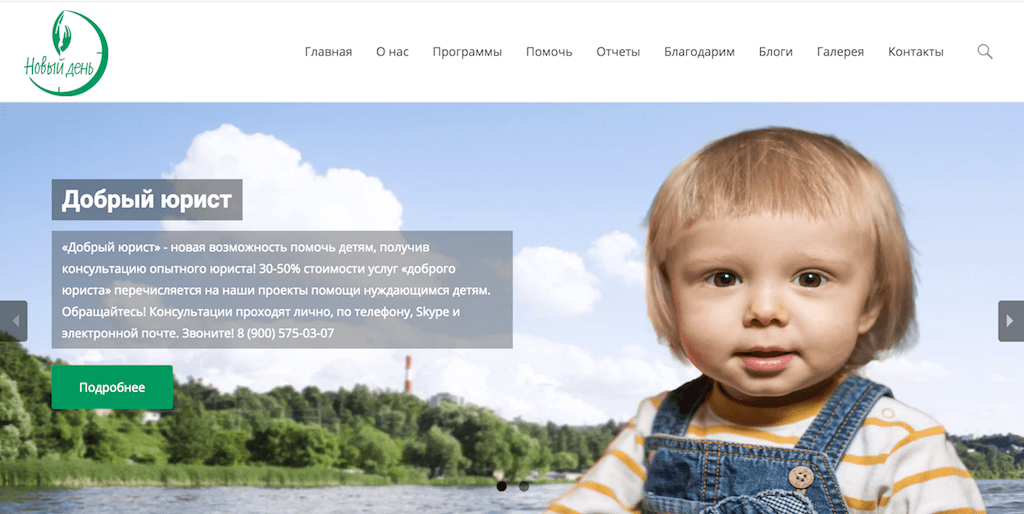This screenshot has height=514, width=1024.
Task: Select the first slider dot indicator
Action: click(502, 486)
